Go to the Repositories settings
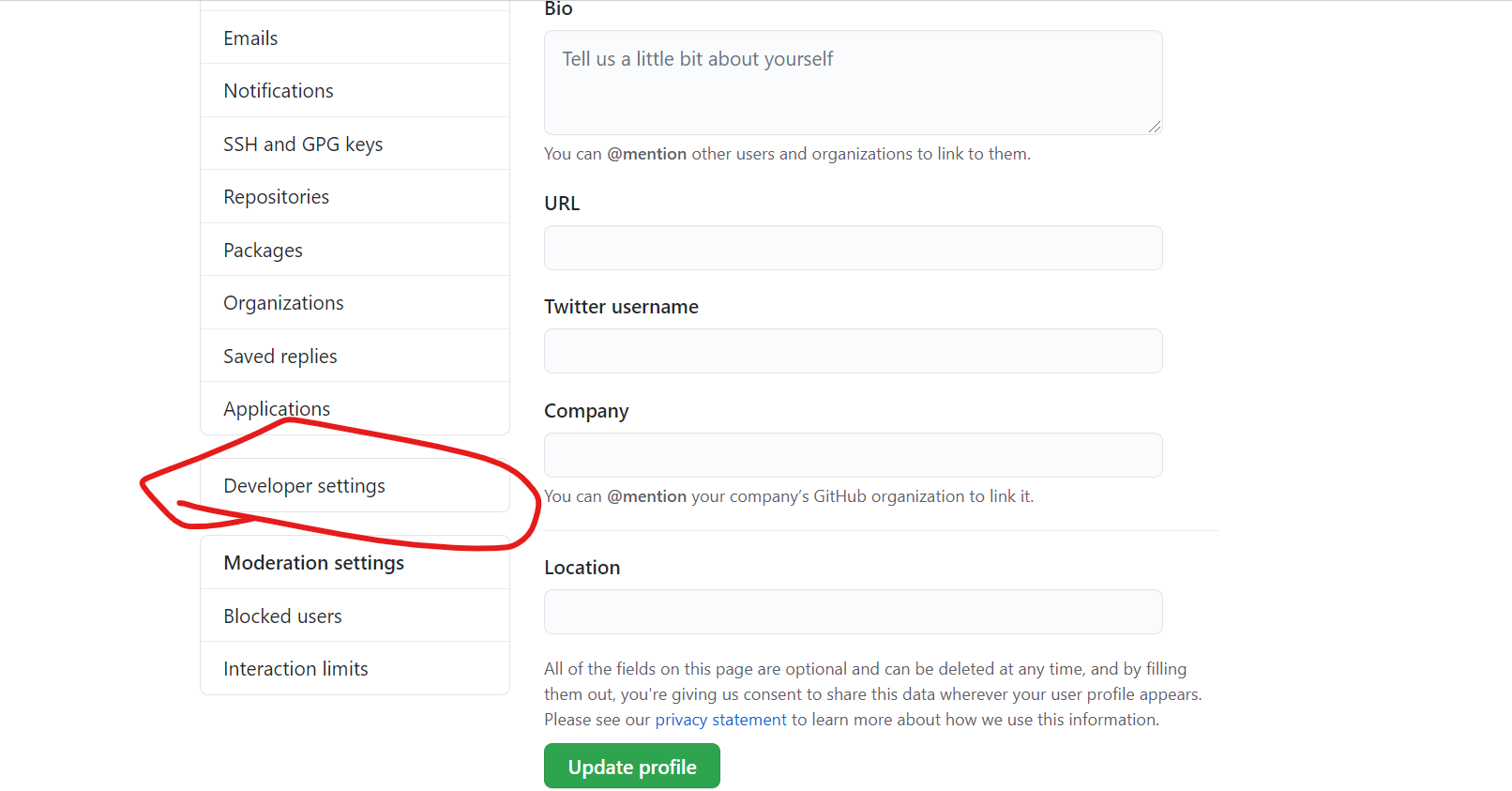The height and width of the screenshot is (791, 1512). 355,196
